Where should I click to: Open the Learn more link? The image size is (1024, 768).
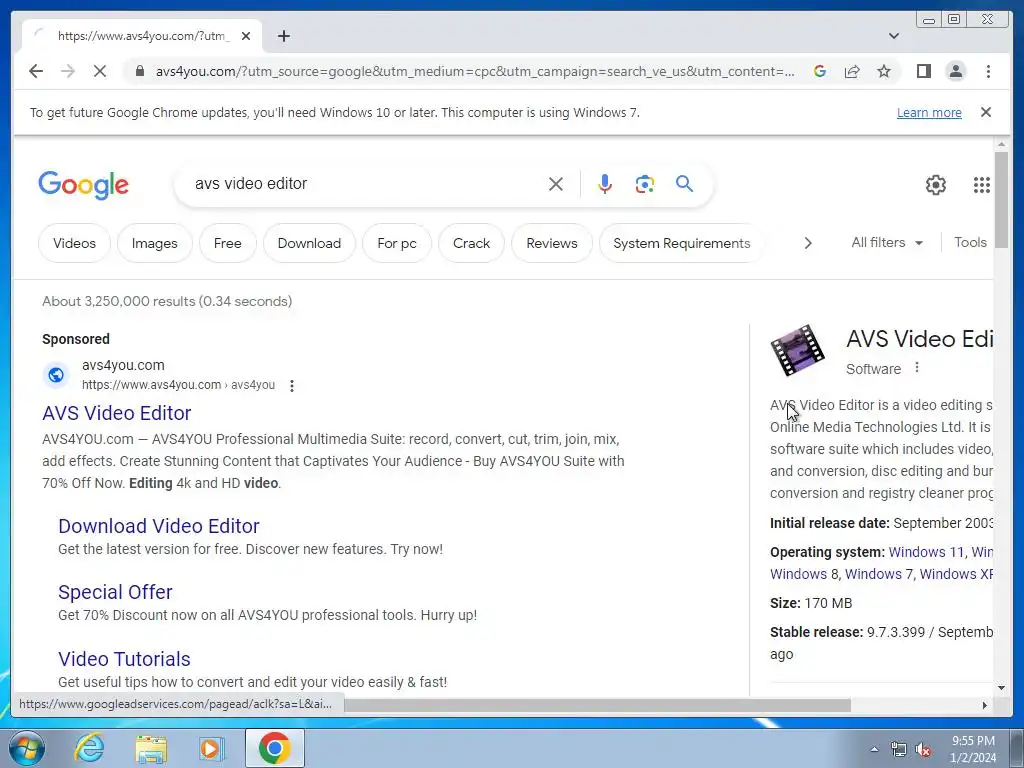(929, 112)
